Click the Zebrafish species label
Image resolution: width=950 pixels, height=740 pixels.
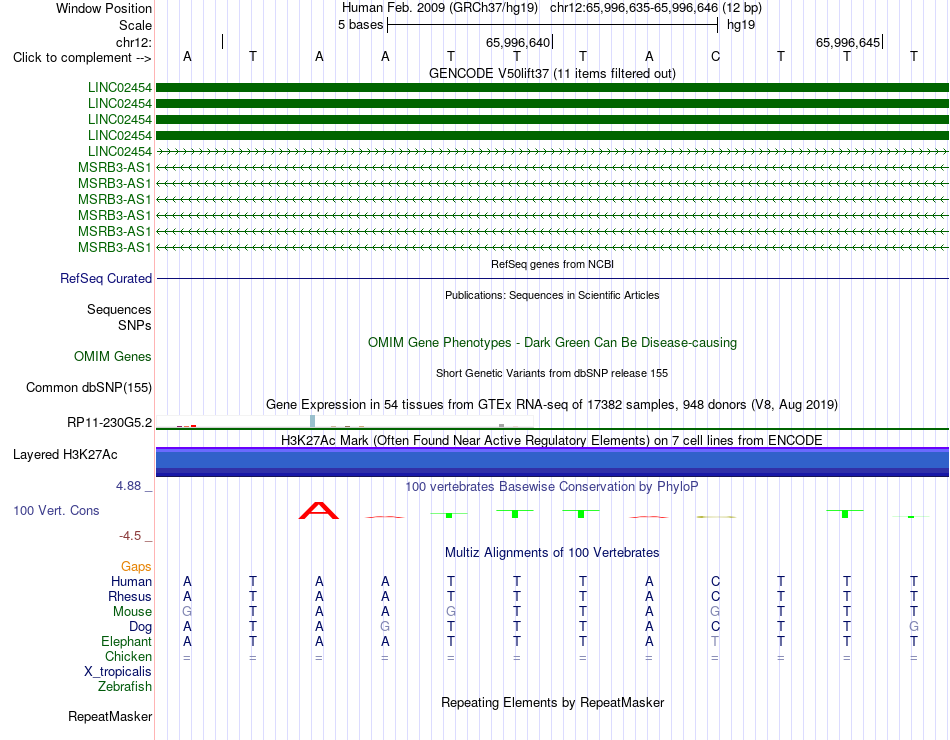point(125,687)
